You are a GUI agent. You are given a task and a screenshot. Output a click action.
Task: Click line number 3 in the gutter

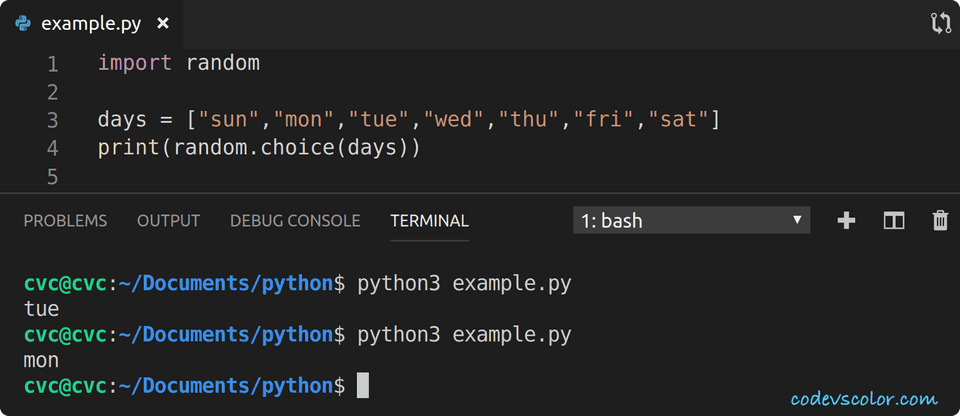tap(52, 120)
